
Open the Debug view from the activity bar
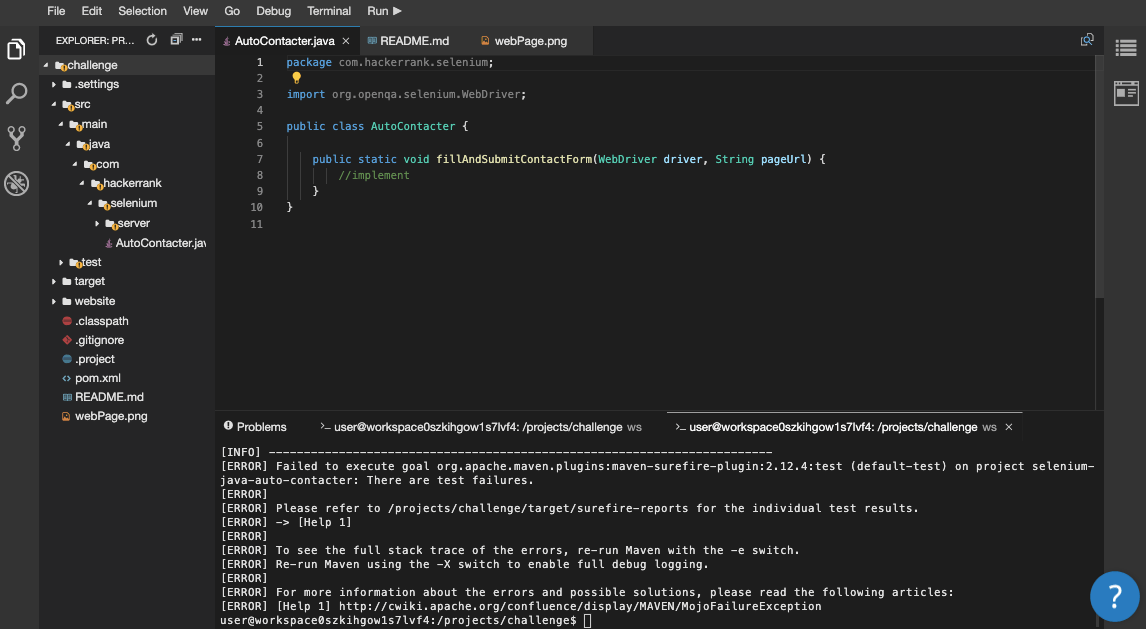[x=16, y=183]
